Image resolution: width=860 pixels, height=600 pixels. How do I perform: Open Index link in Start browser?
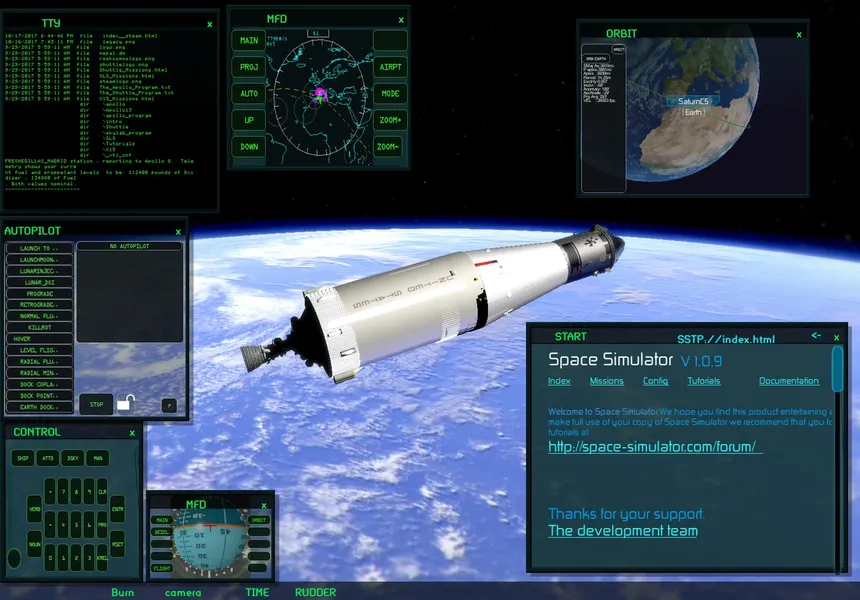click(559, 381)
